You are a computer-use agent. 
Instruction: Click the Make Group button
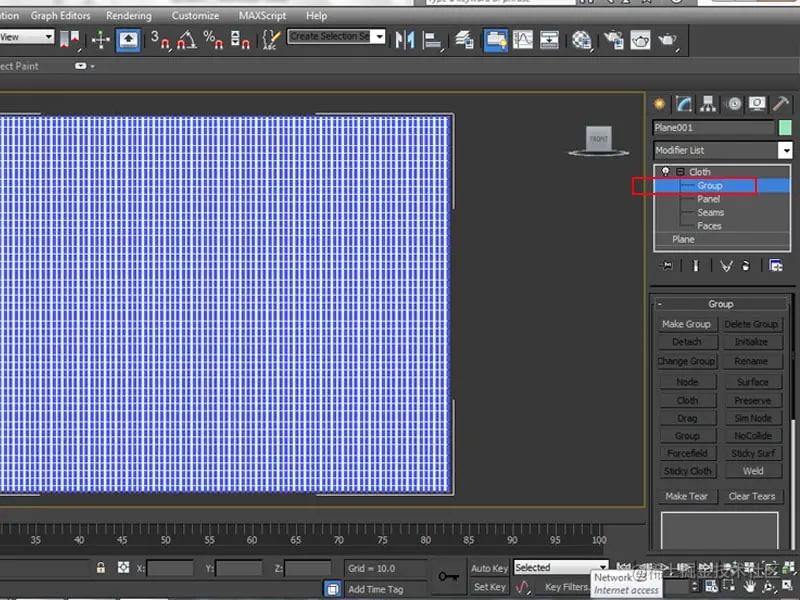tap(686, 324)
